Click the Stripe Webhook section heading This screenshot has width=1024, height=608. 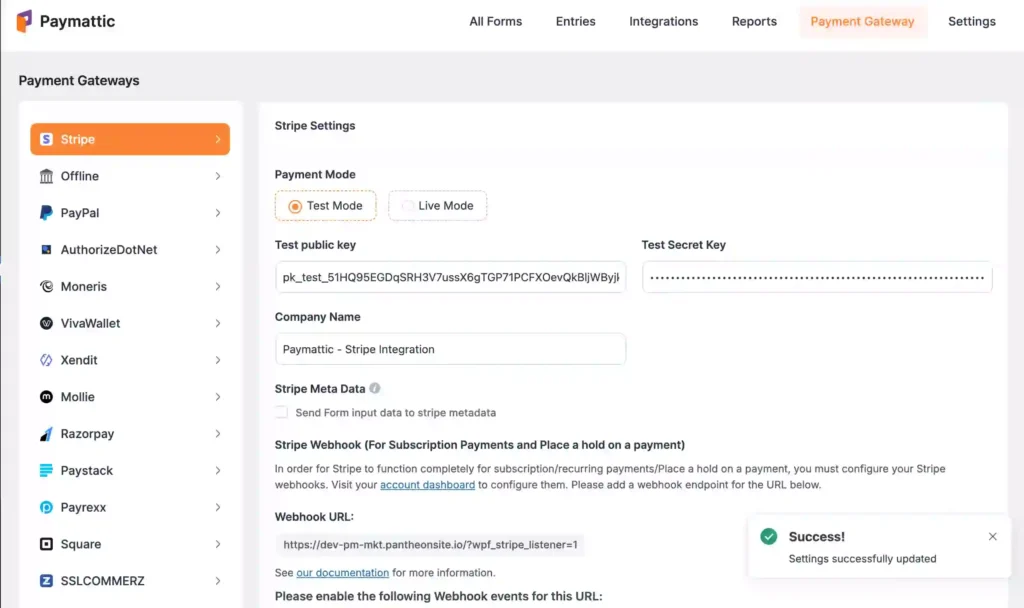[479, 445]
